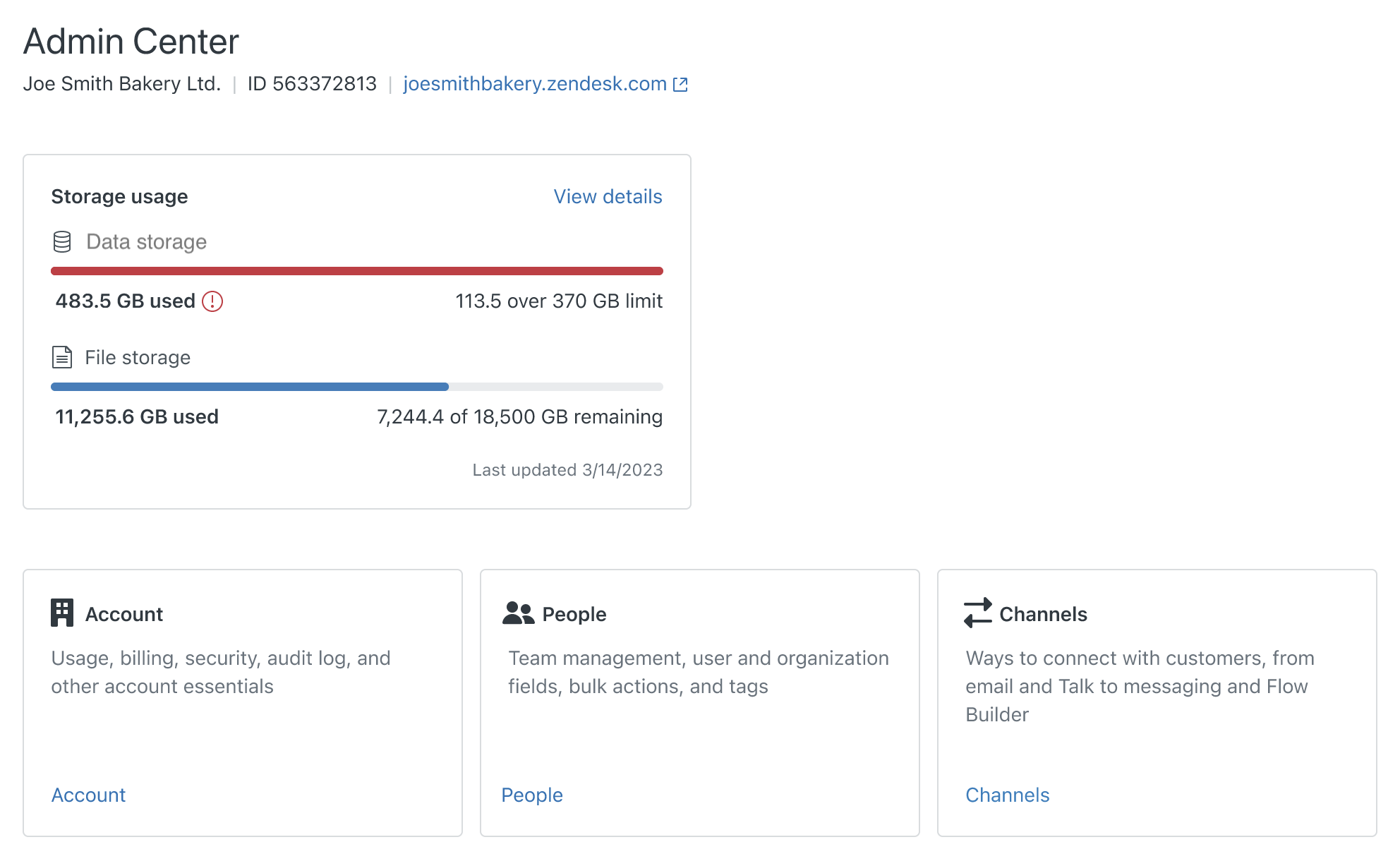Click the Channels arrows icon
This screenshot has width=1400, height=854.
tap(977, 613)
